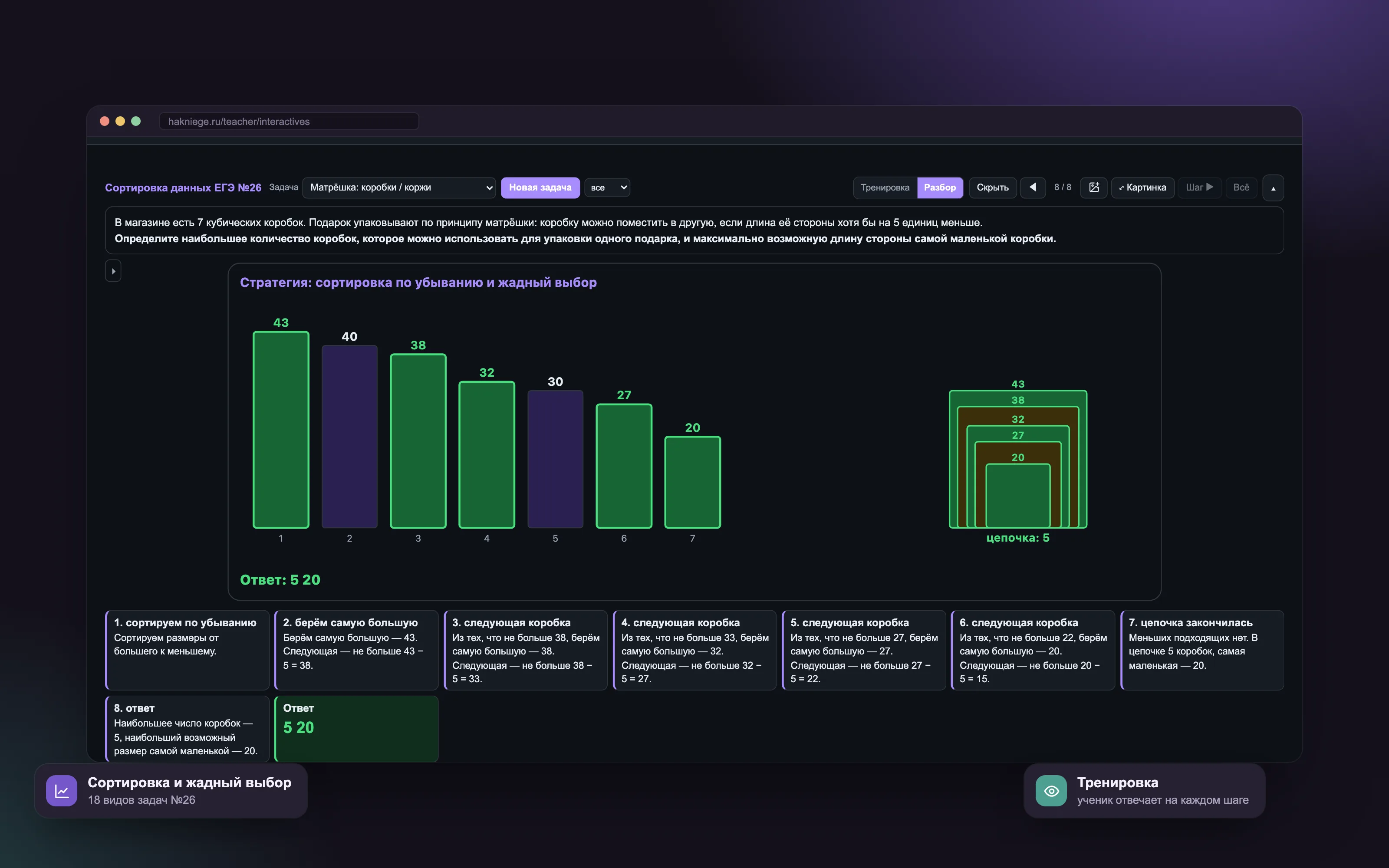Select the purple bar labeled 40
Screen dimensions: 1389x868
tap(349, 436)
